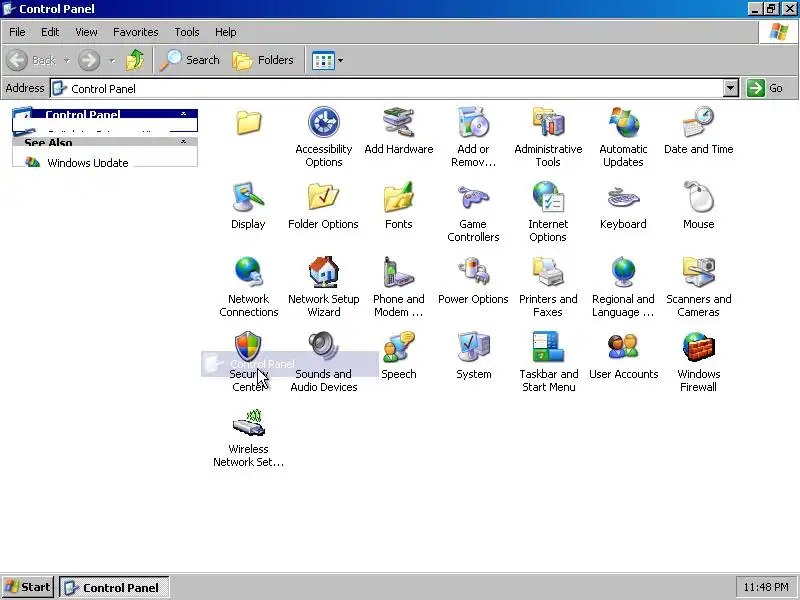Open Automatic Updates icon
Viewport: 800px width, 600px height.
623,122
